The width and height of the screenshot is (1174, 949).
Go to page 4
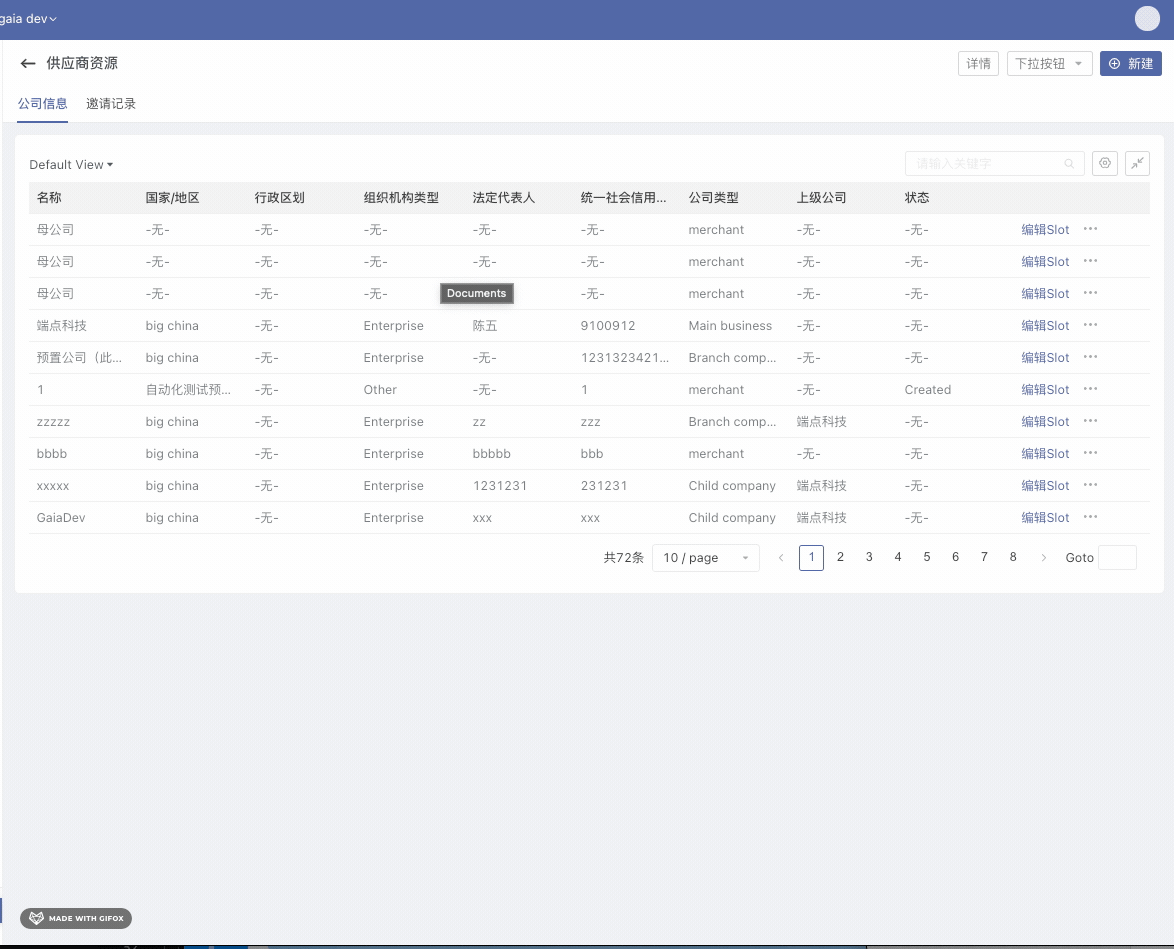898,557
